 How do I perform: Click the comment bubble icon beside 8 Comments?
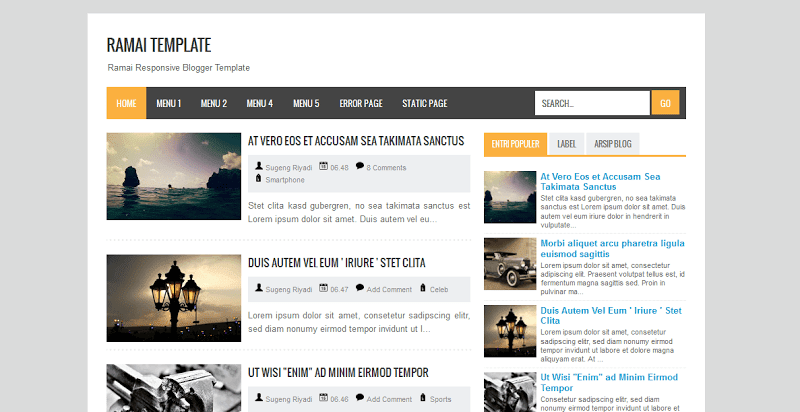pos(360,166)
